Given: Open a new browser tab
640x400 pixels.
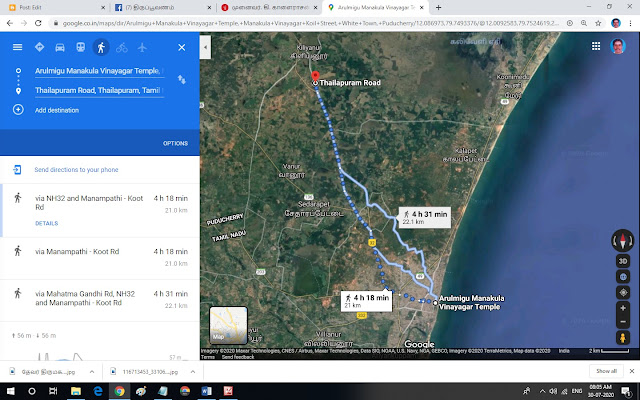Looking at the screenshot, I should [438, 7].
